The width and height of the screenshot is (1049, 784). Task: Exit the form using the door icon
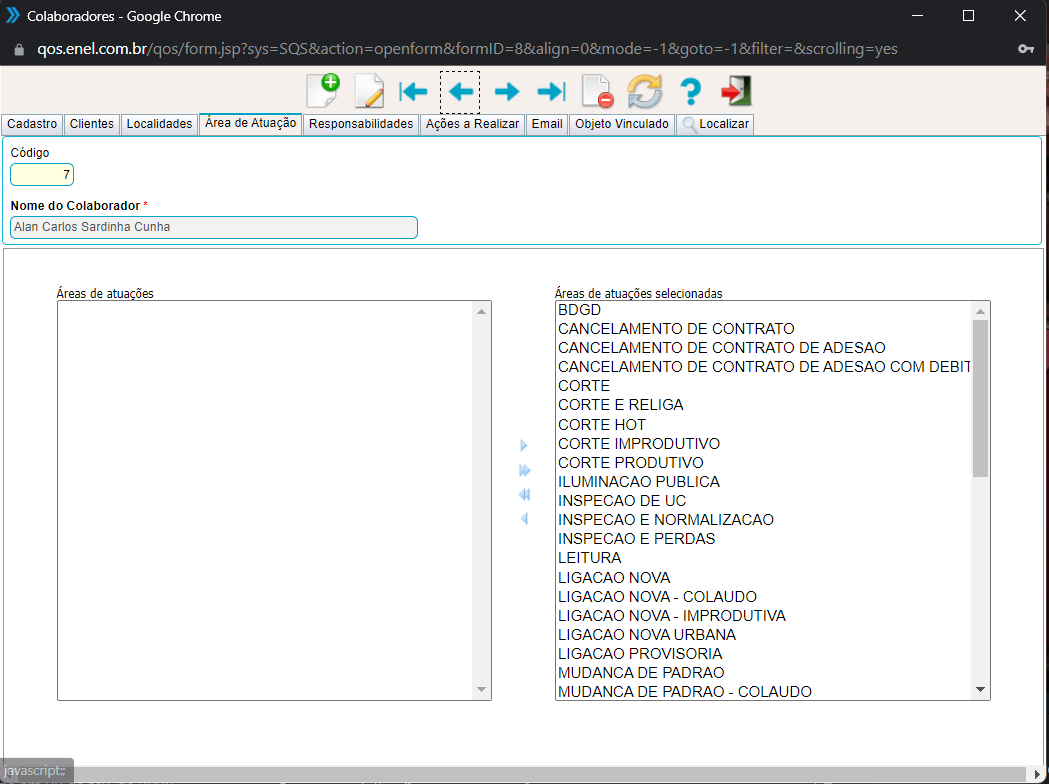[736, 92]
